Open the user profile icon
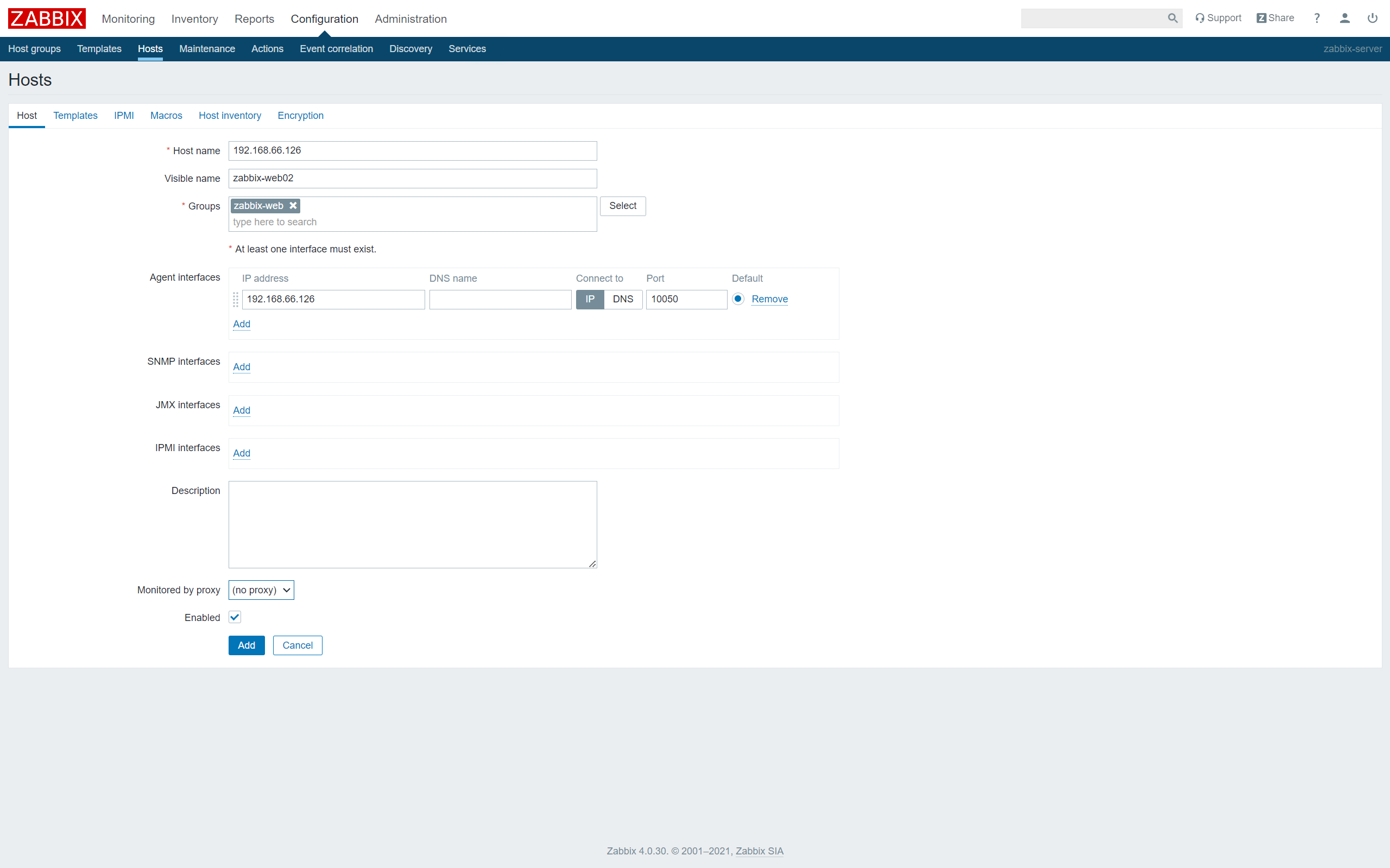 tap(1344, 18)
